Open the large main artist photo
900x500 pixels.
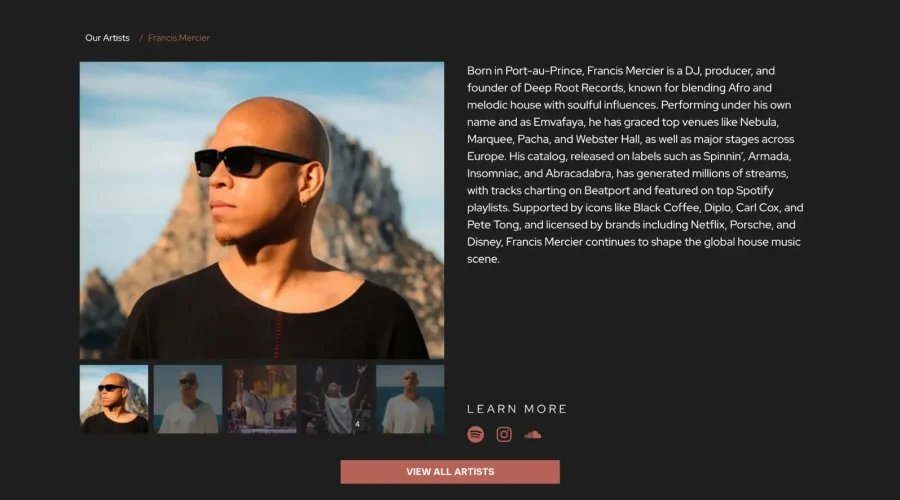click(262, 211)
